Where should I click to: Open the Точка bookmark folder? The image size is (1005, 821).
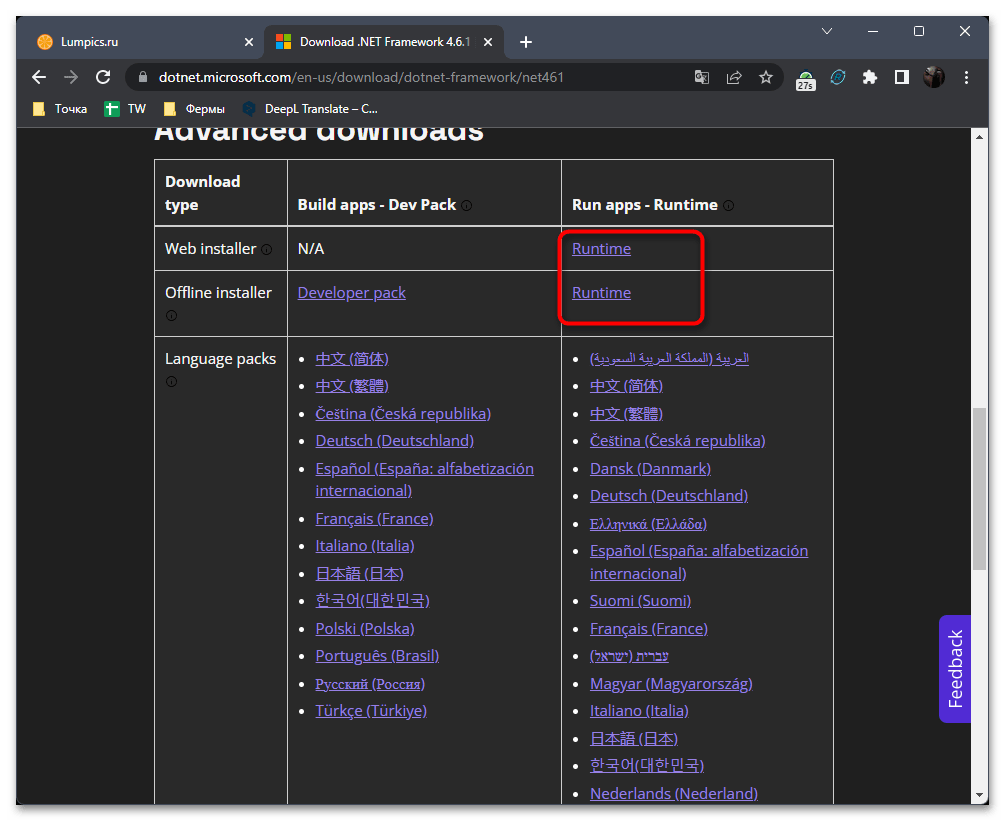tap(60, 109)
